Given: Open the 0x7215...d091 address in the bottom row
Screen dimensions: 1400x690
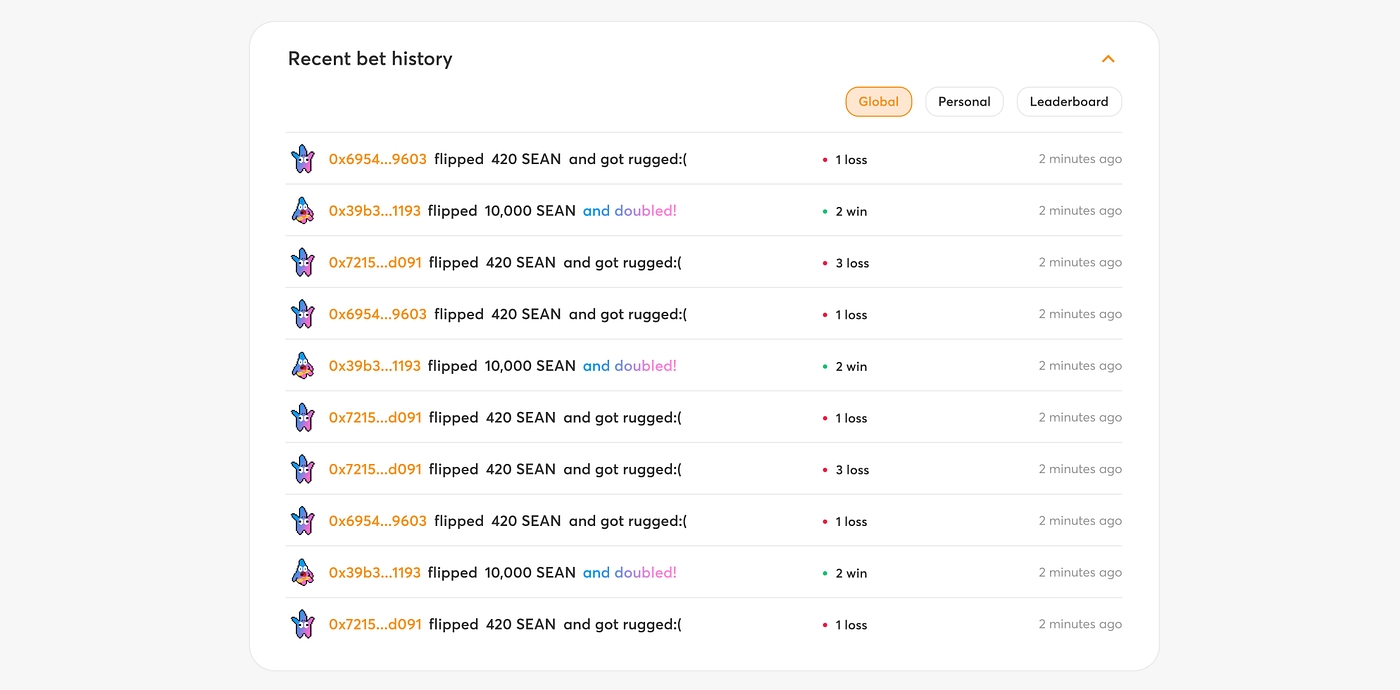Looking at the screenshot, I should click(375, 624).
